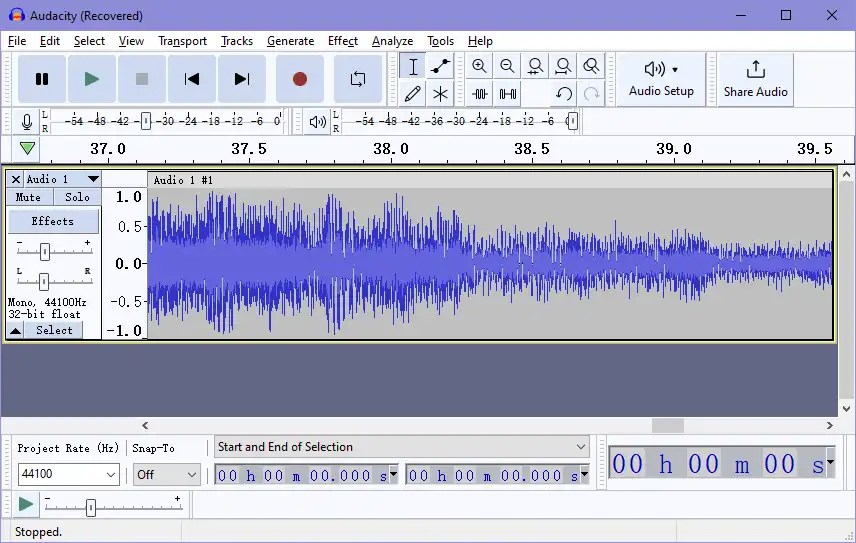This screenshot has height=543, width=856.
Task: Click the horizontal scroll left arrow
Action: point(145,425)
